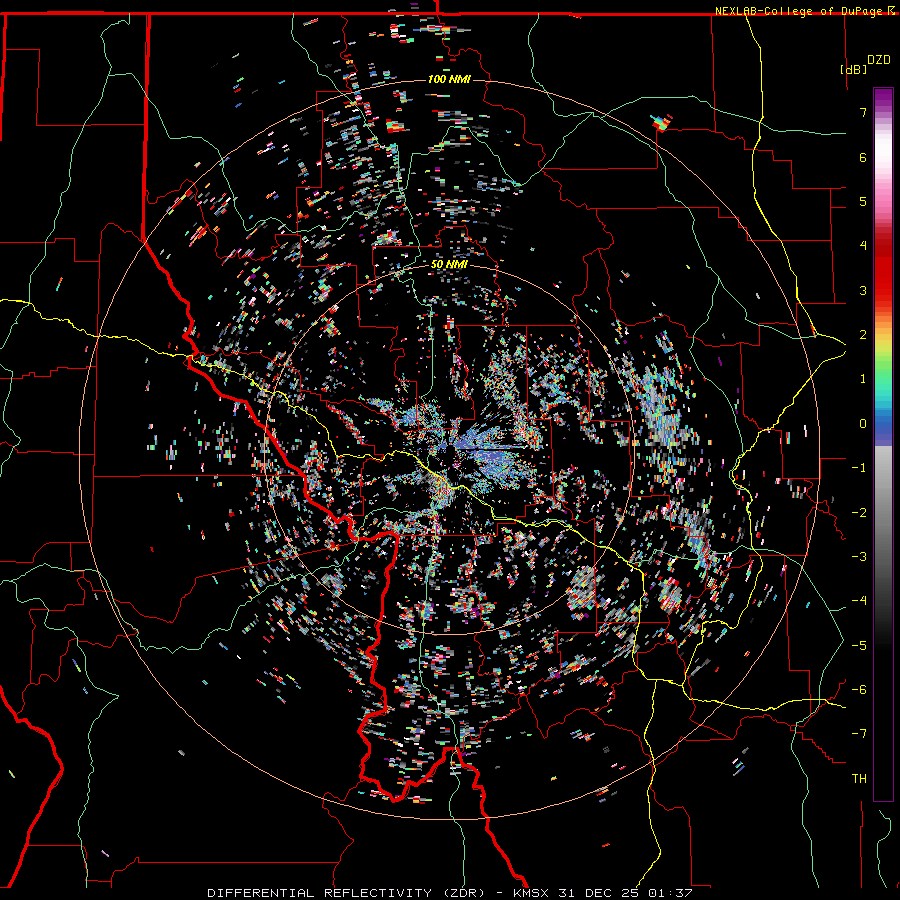The image size is (900, 900).
Task: Click the [dB] unit label
Action: [x=854, y=69]
